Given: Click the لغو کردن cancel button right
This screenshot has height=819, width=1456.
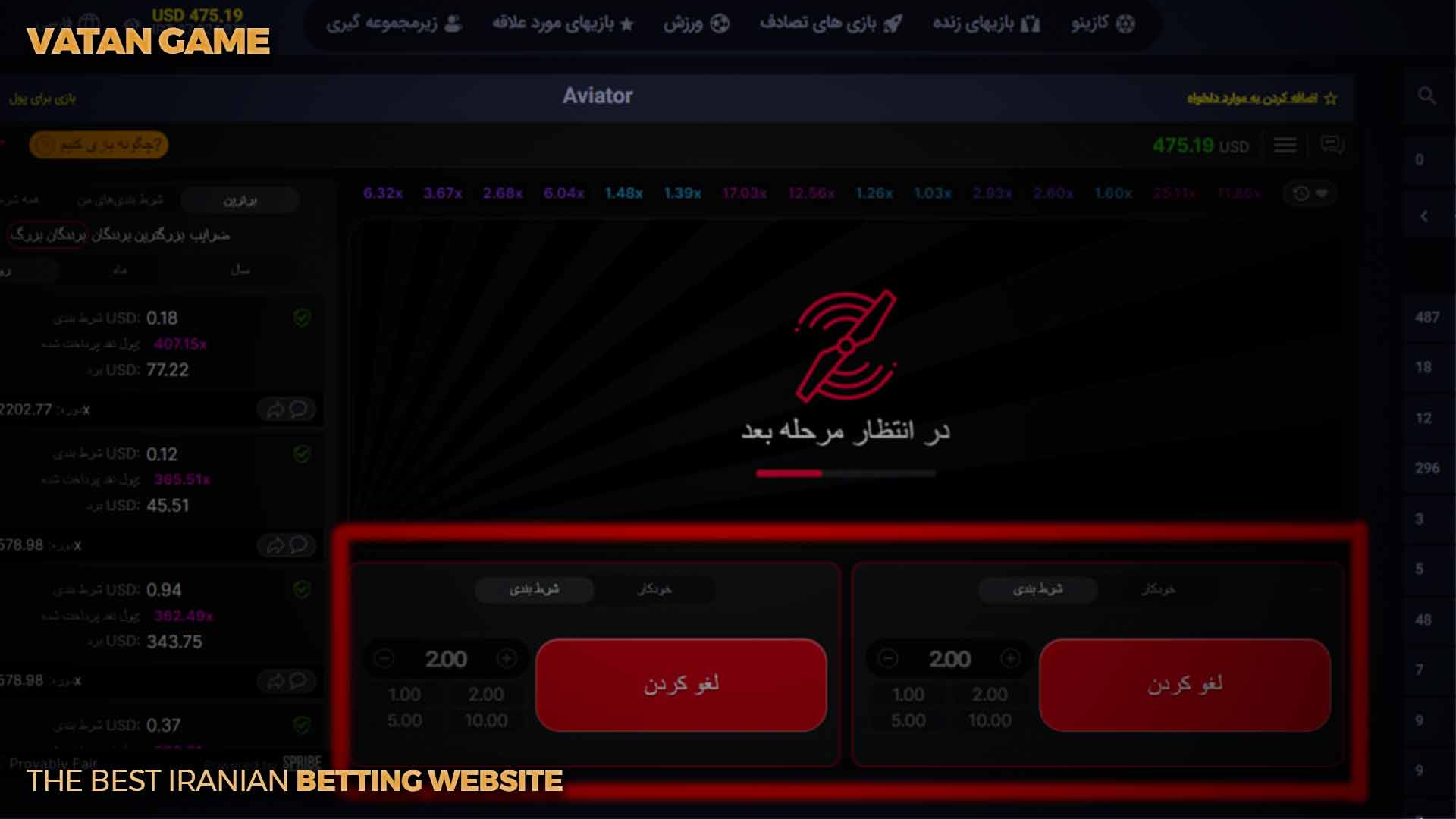Looking at the screenshot, I should tap(1184, 684).
